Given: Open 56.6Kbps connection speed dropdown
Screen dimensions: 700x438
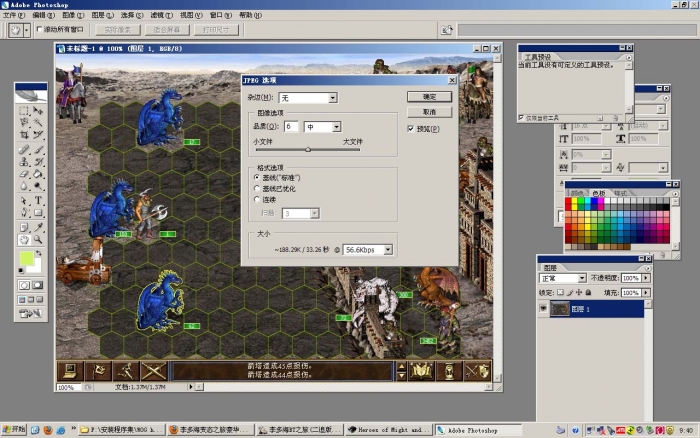Looking at the screenshot, I should [388, 250].
